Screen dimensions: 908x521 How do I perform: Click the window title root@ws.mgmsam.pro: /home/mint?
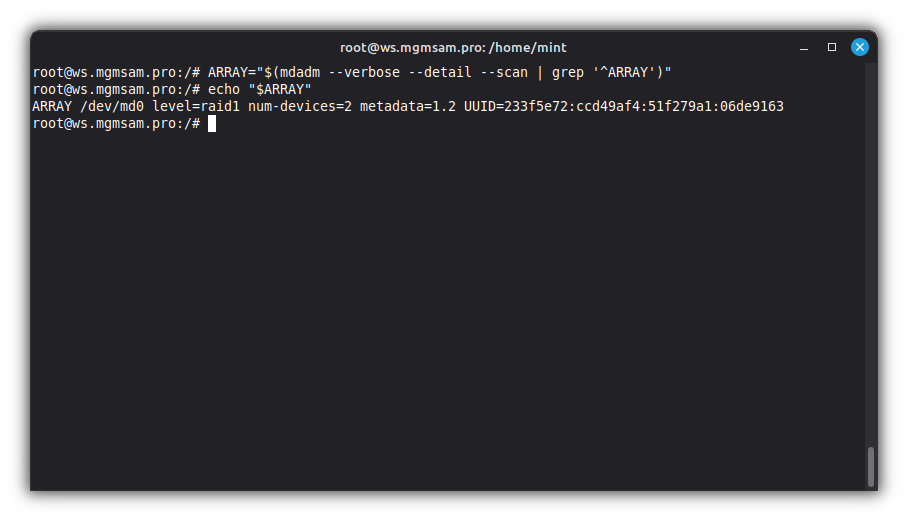[453, 47]
